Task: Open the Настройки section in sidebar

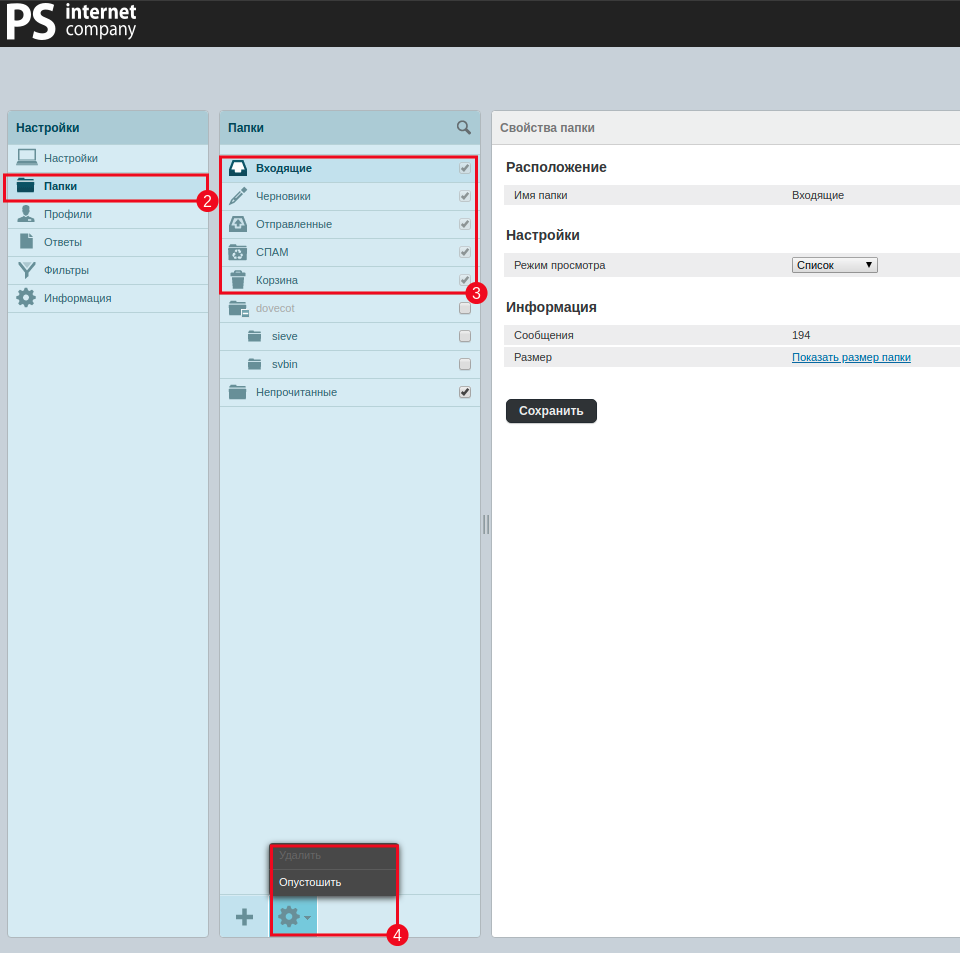Action: pos(108,158)
